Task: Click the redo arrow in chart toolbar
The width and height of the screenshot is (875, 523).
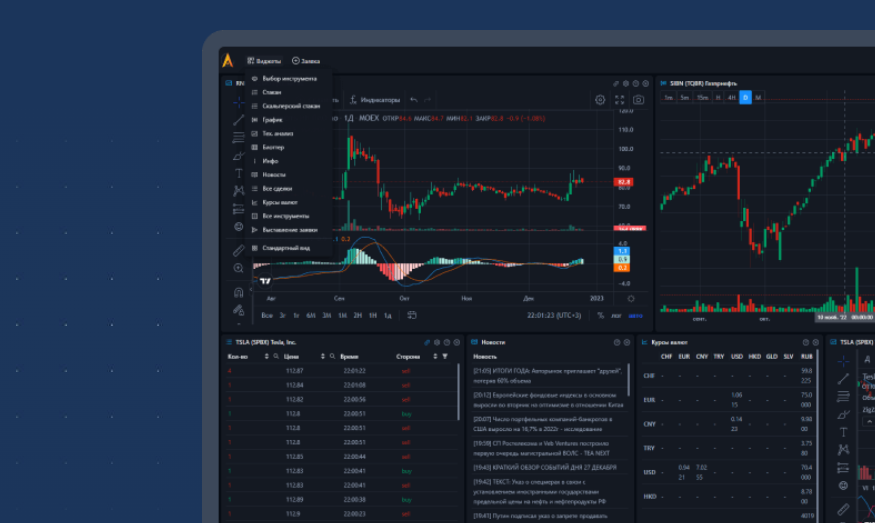Action: (x=427, y=100)
